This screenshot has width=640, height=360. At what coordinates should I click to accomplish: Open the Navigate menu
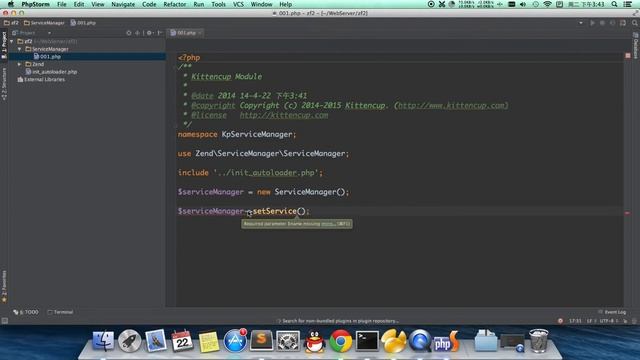coord(123,4)
